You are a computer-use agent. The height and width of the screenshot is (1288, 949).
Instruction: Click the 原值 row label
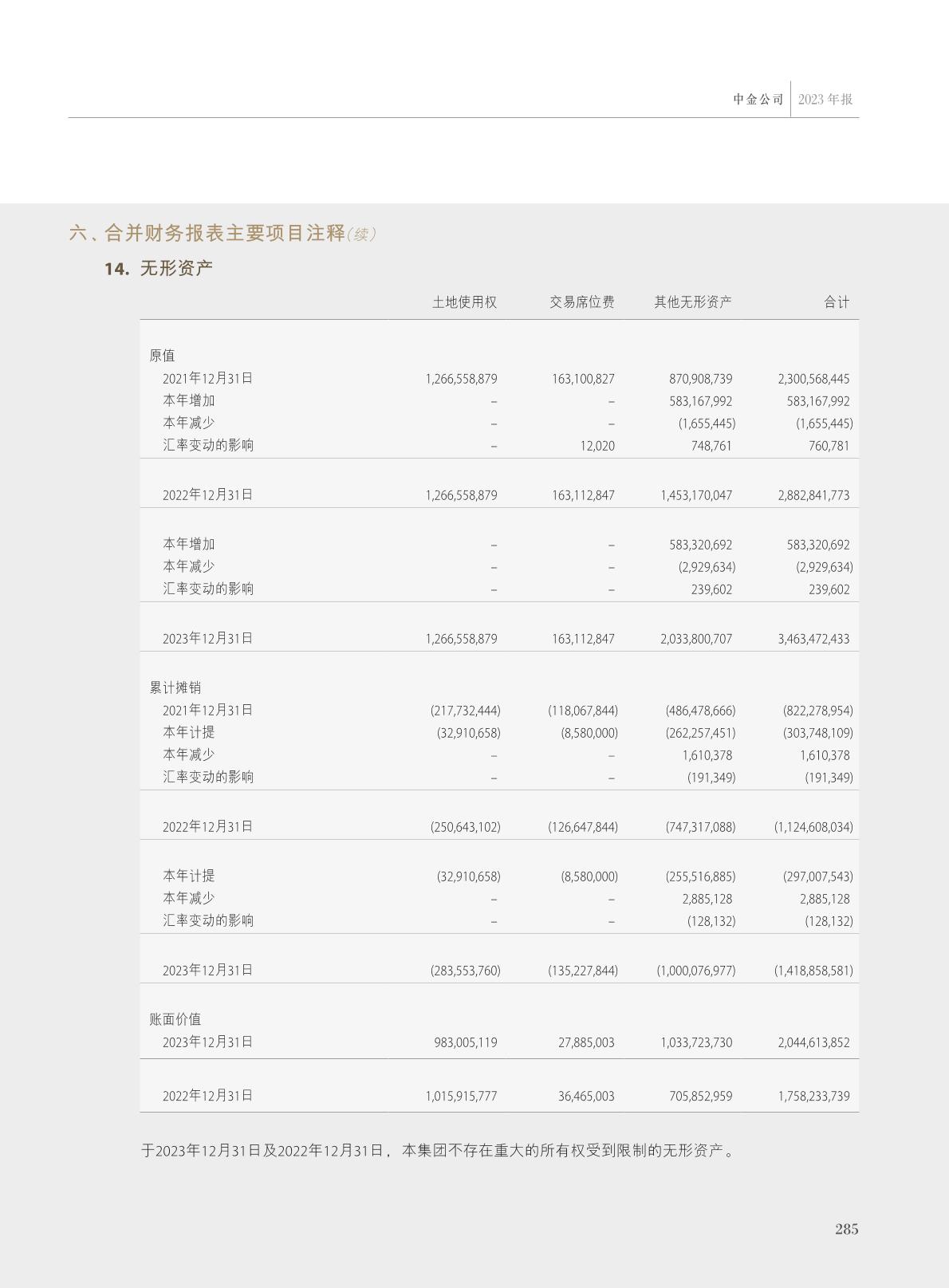click(162, 356)
